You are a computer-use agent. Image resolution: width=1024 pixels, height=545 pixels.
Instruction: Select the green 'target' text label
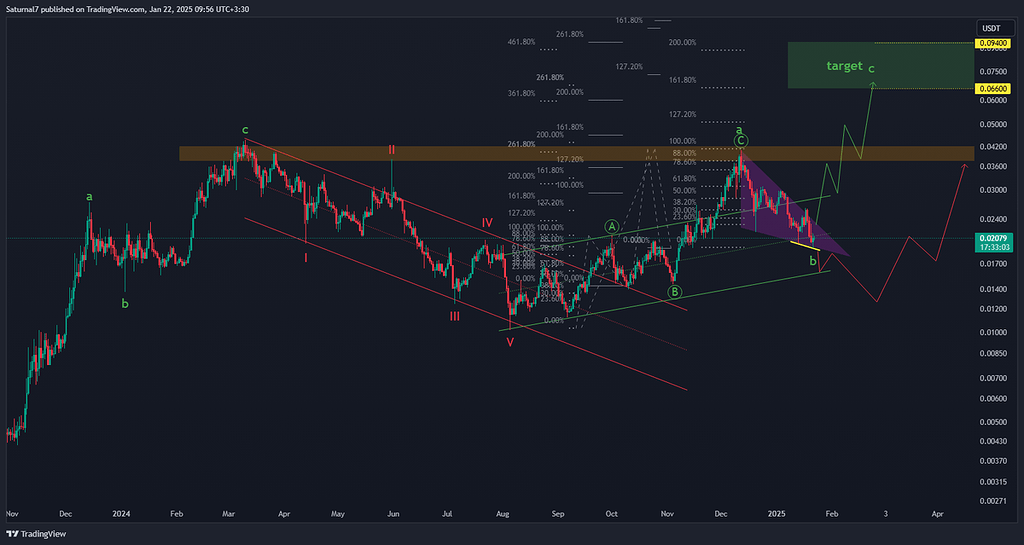tap(844, 66)
